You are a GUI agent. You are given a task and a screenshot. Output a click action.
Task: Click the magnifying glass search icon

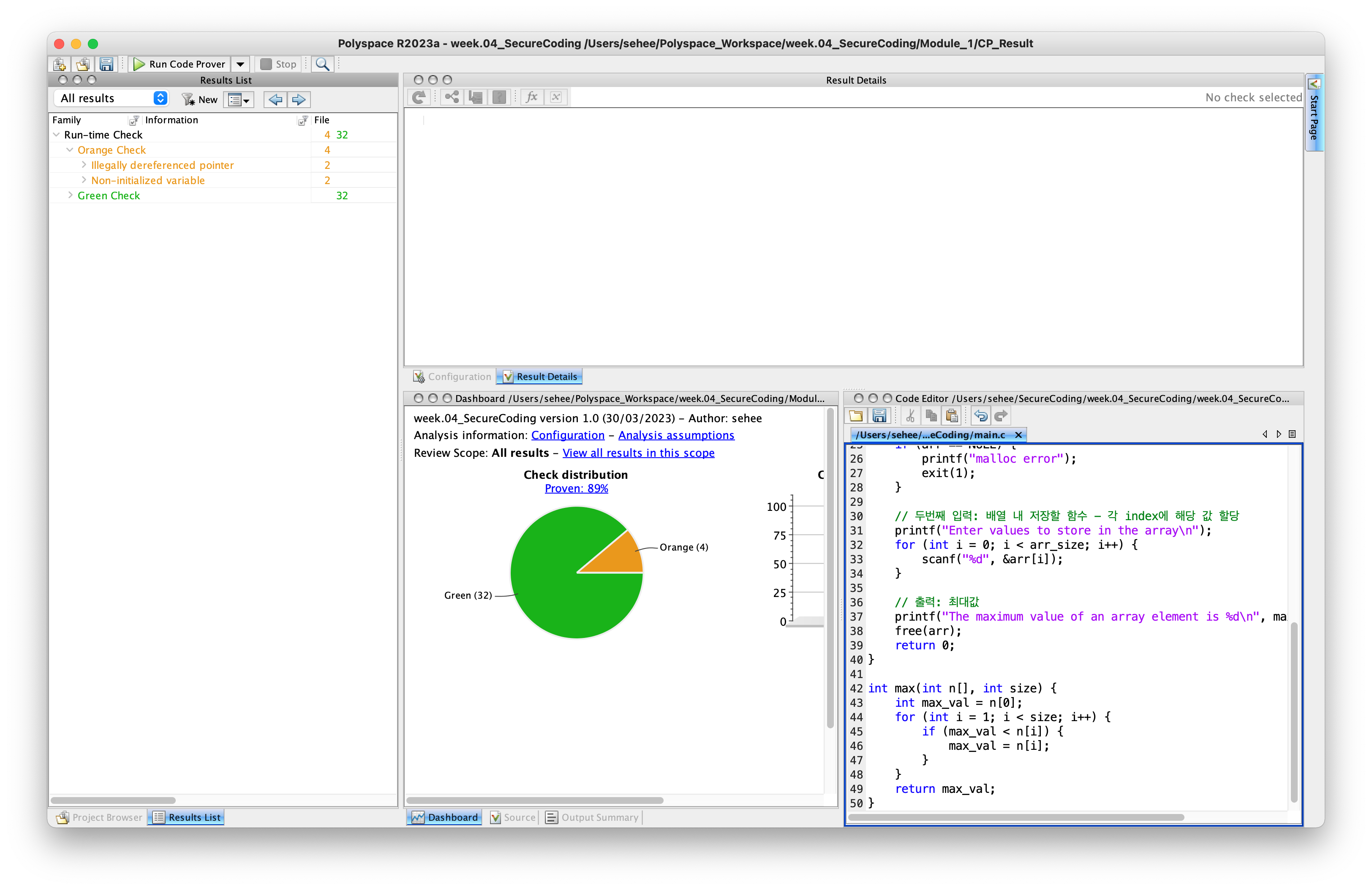click(x=322, y=64)
